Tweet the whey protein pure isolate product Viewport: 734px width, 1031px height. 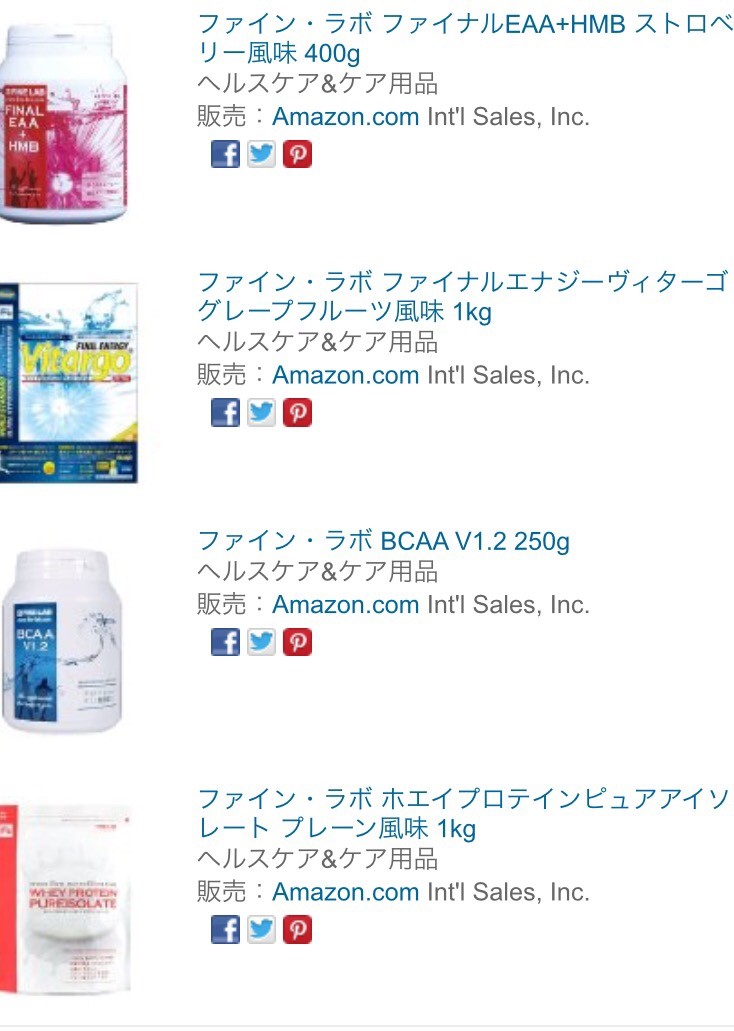pos(261,929)
